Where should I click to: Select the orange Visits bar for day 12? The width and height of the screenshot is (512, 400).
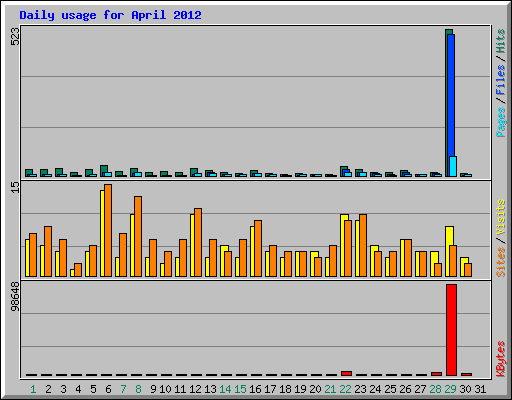coord(198,242)
